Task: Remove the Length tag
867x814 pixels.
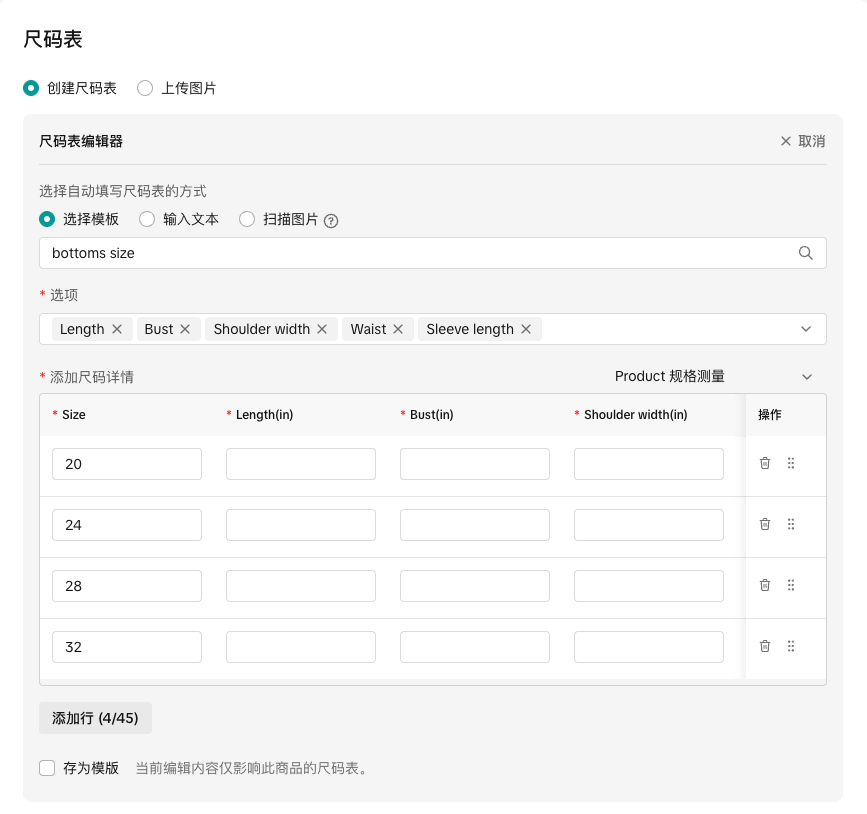Action: 117,329
